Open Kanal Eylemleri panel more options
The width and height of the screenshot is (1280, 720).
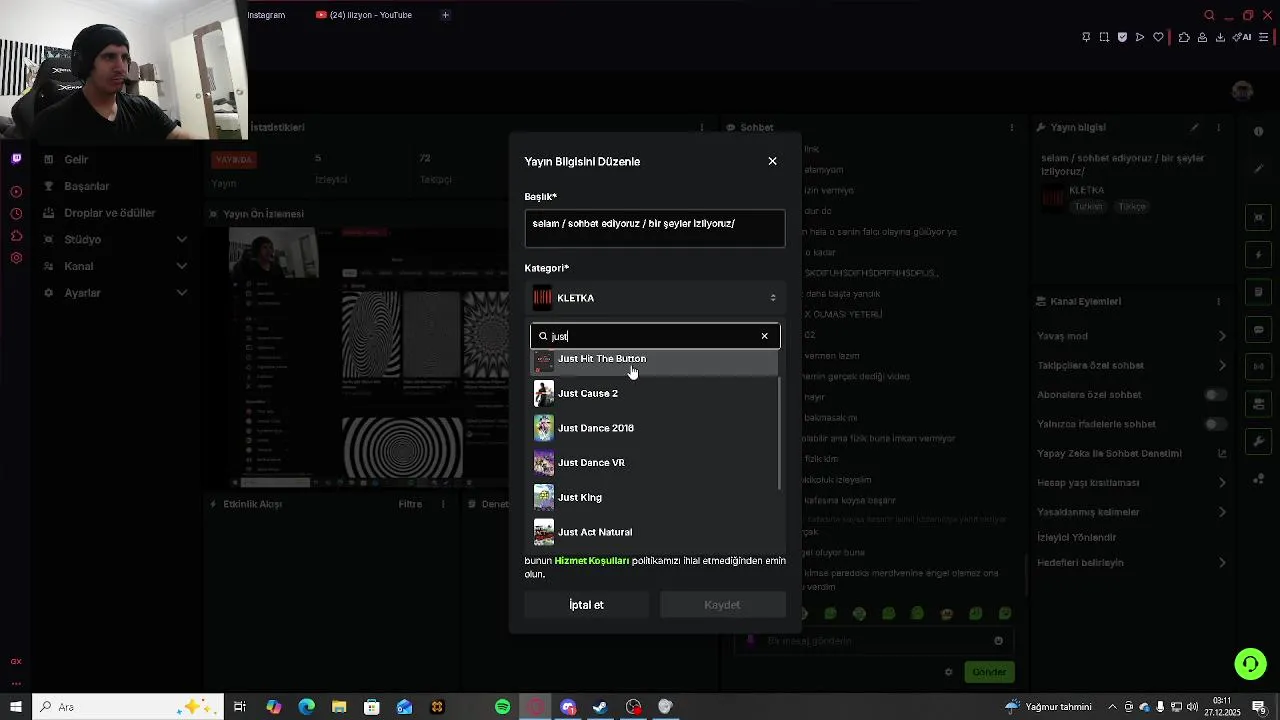(x=1218, y=301)
